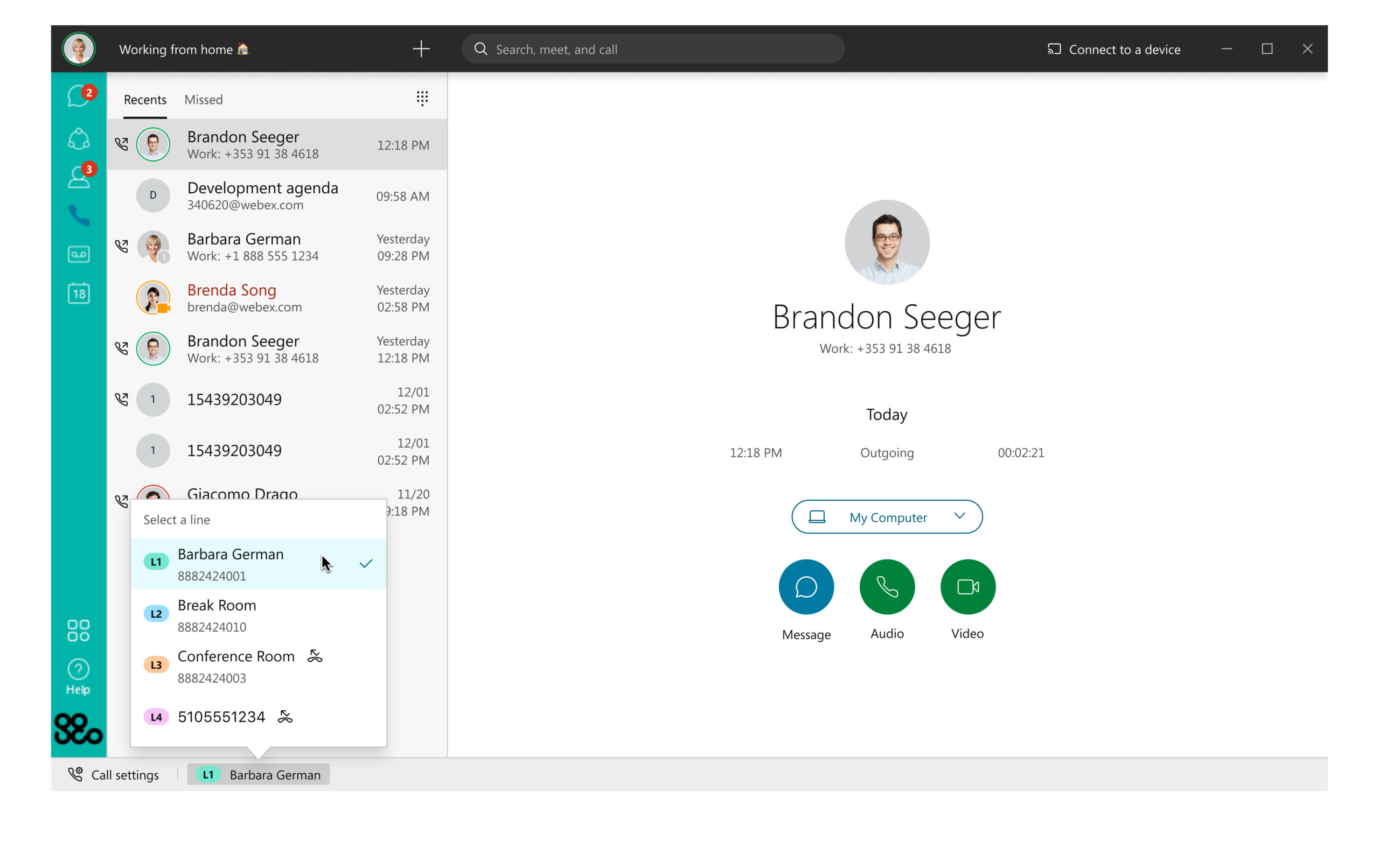Open the Meetings calendar
This screenshot has width=1379, height=868.
79,293
